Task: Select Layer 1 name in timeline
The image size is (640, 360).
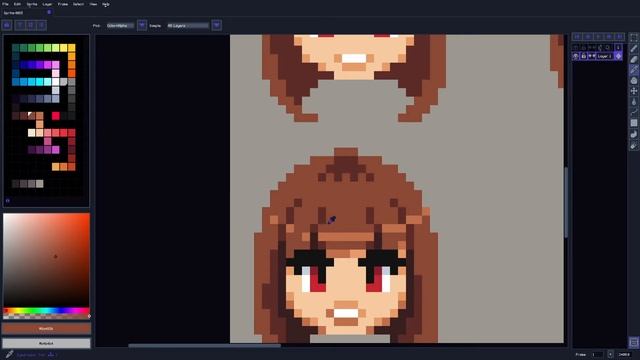Action: (604, 56)
